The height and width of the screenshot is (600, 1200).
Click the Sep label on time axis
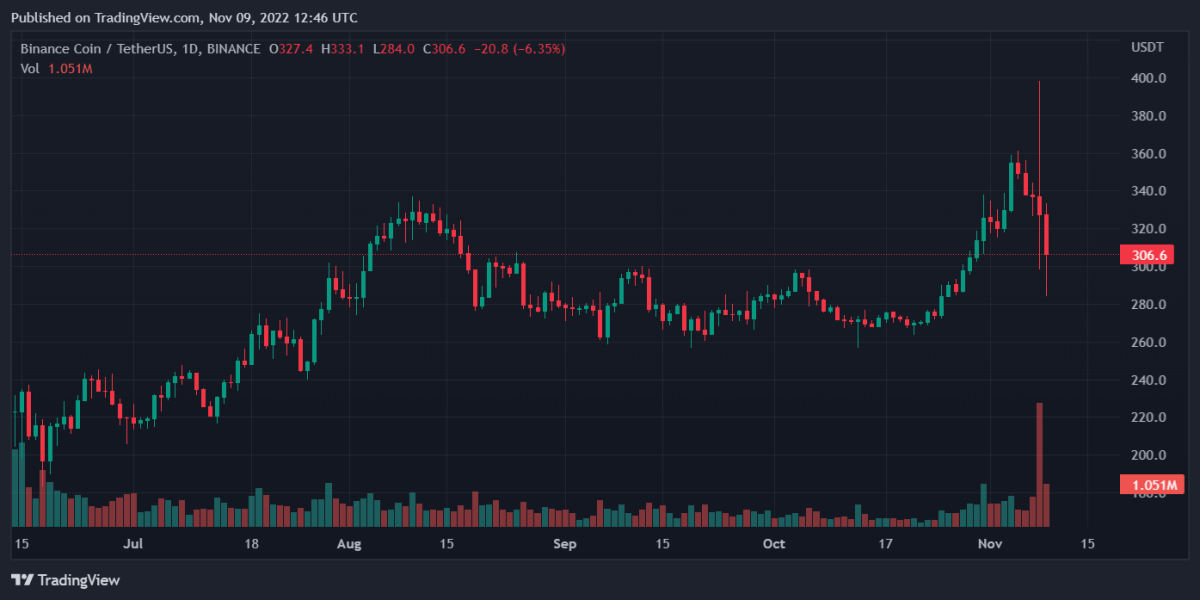(x=565, y=544)
